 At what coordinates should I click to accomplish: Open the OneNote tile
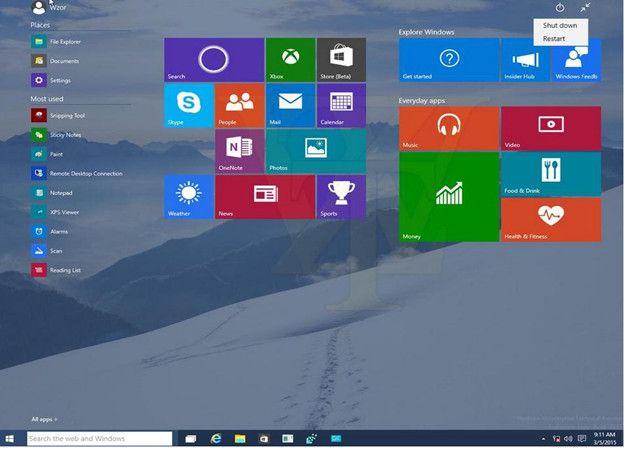(x=240, y=150)
